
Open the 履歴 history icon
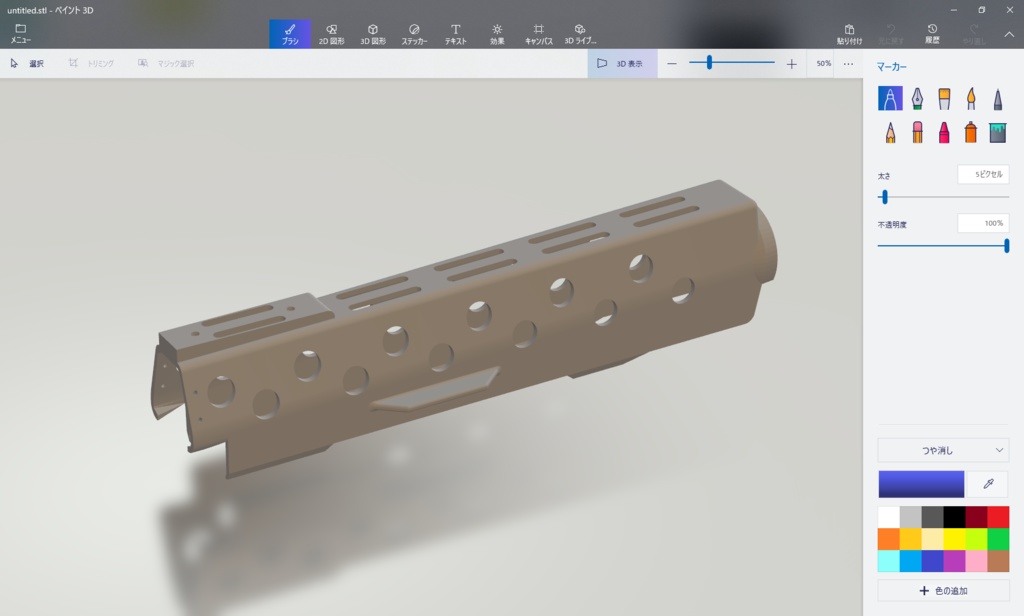[932, 33]
